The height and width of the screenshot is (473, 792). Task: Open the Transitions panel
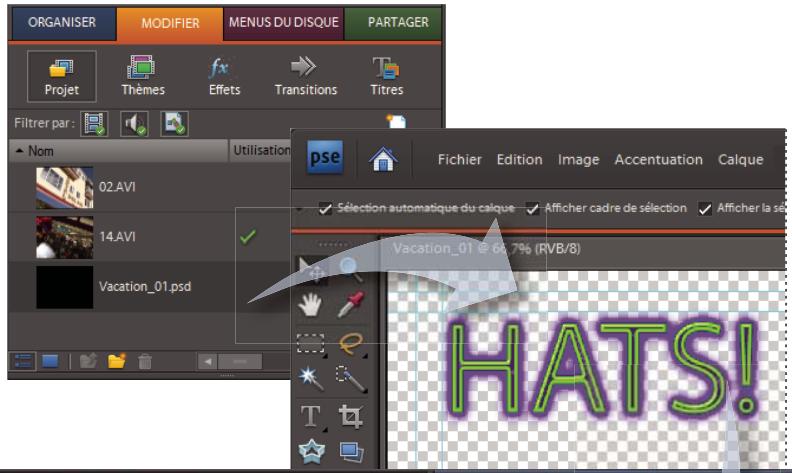pyautogui.click(x=306, y=76)
